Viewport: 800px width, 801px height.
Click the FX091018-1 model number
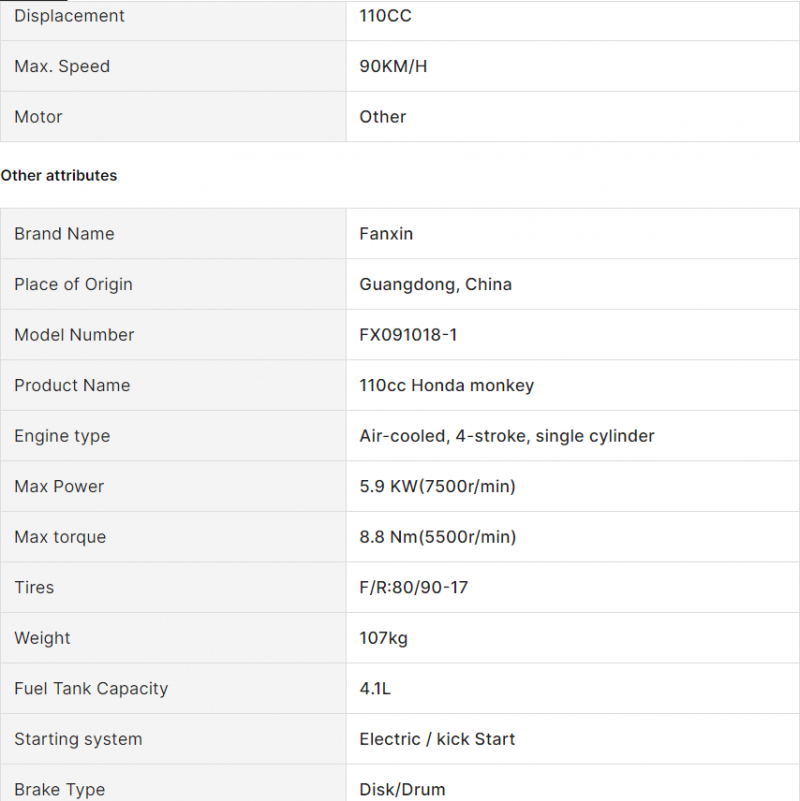click(x=408, y=335)
